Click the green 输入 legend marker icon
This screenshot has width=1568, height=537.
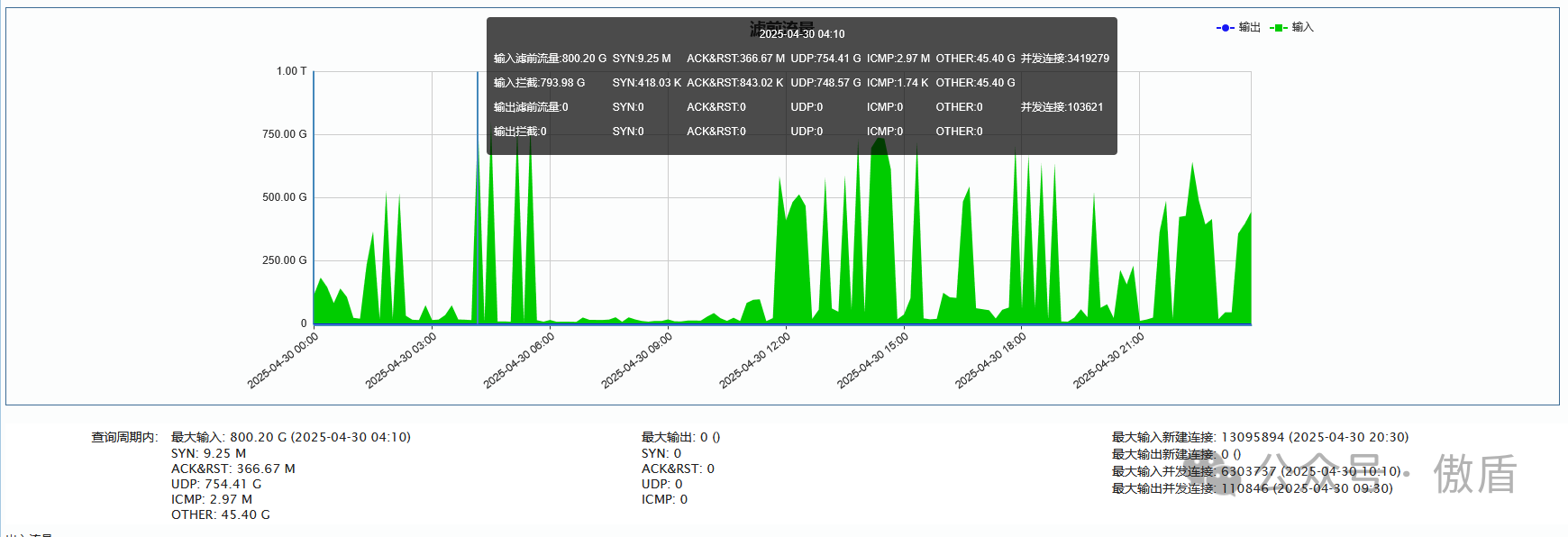[1278, 28]
